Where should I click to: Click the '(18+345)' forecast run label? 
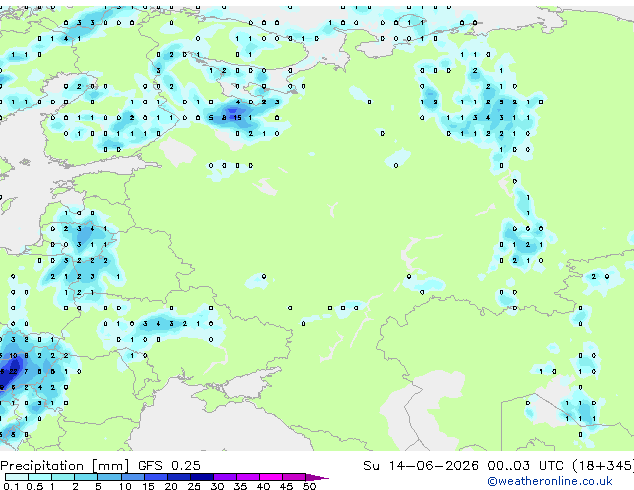(603, 466)
